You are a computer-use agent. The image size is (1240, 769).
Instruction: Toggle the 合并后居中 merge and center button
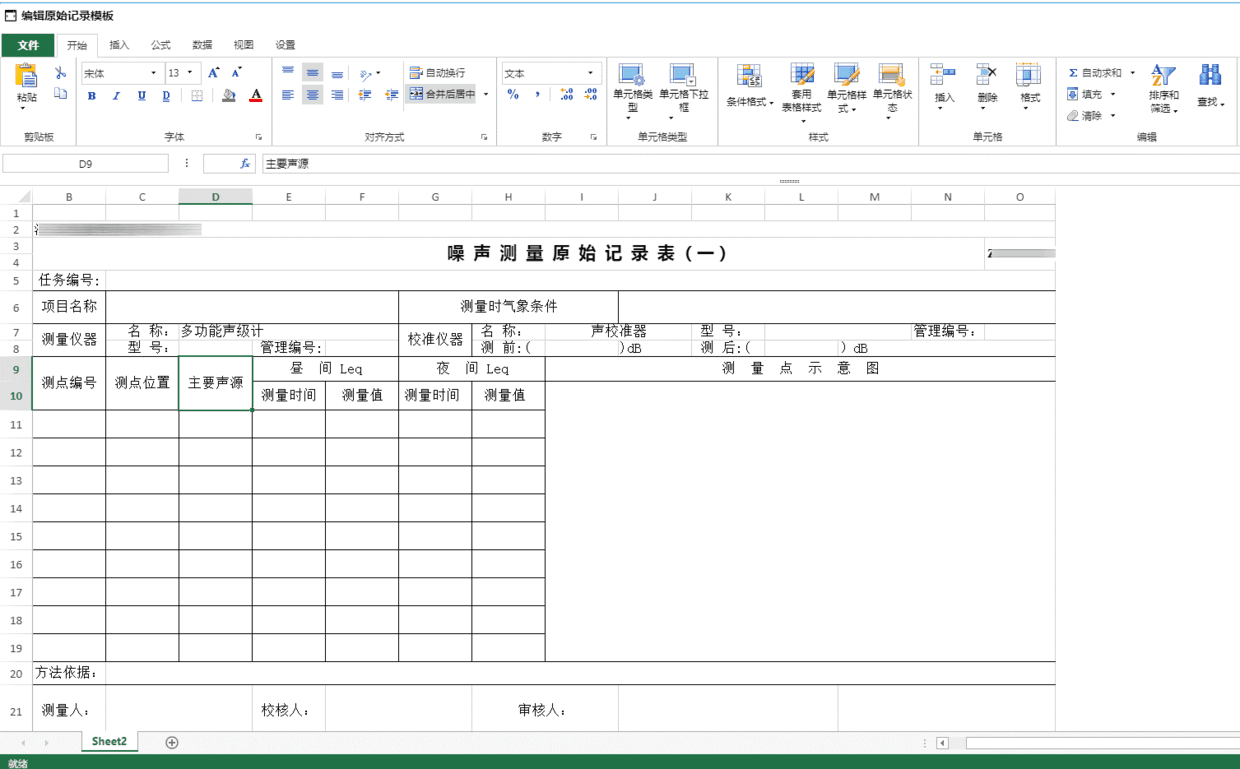[x=442, y=95]
